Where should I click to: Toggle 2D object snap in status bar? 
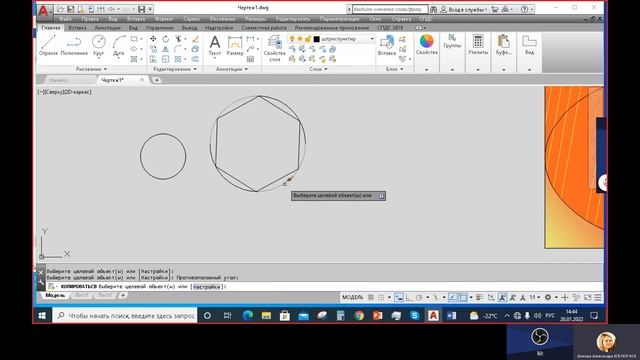click(463, 298)
